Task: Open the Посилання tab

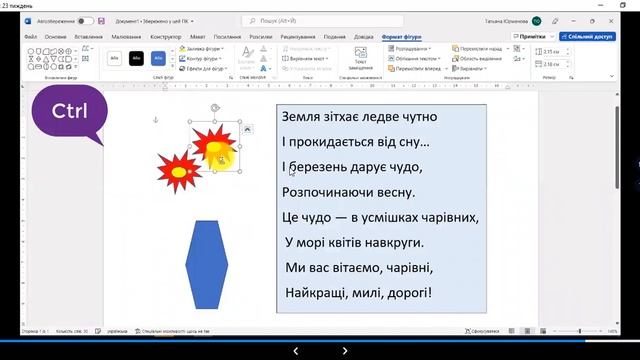Action: (227, 37)
